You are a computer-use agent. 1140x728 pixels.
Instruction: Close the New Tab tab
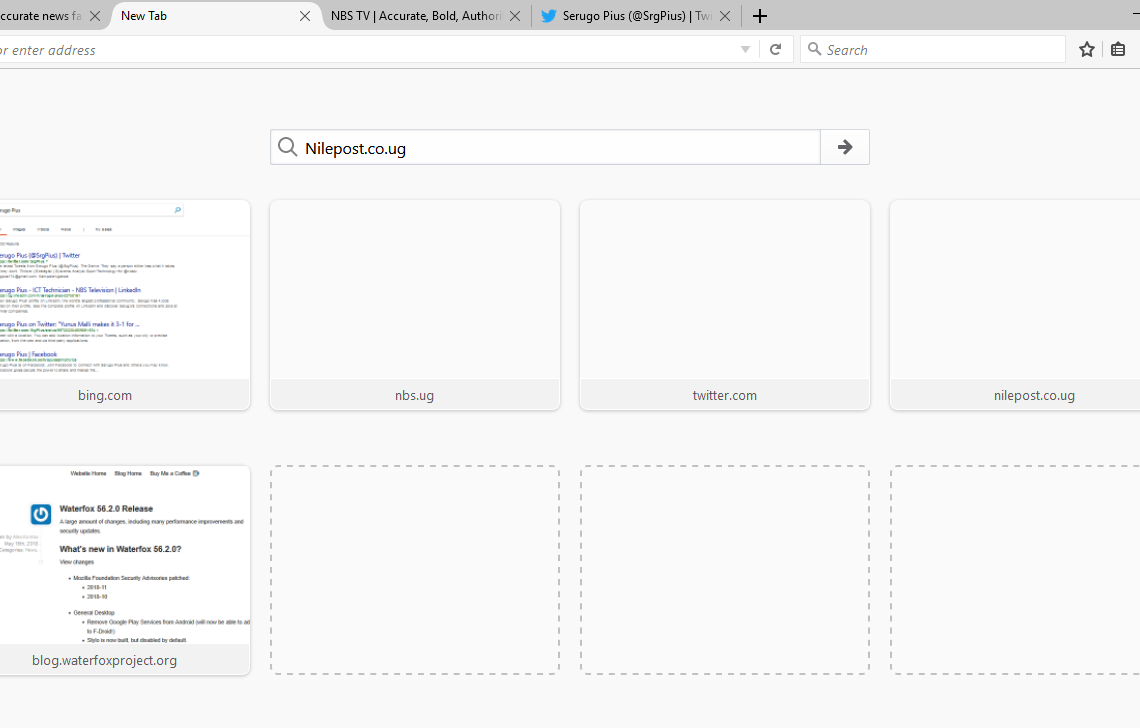pyautogui.click(x=305, y=16)
